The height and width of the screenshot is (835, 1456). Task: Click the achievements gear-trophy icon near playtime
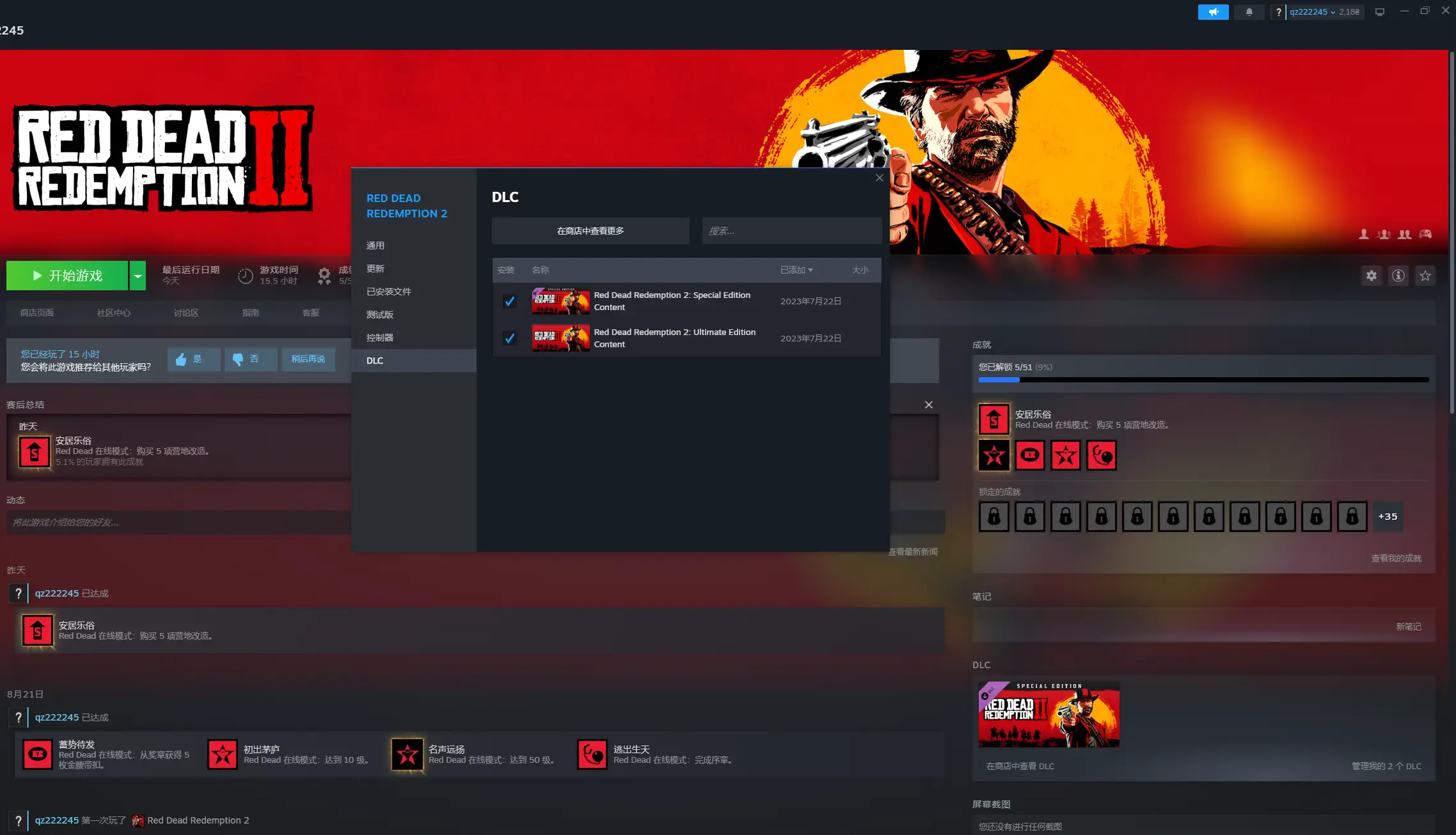[x=325, y=276]
